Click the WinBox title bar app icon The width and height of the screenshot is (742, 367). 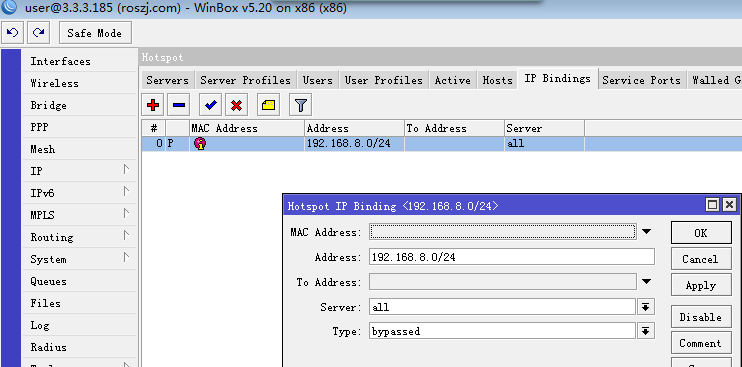click(9, 7)
